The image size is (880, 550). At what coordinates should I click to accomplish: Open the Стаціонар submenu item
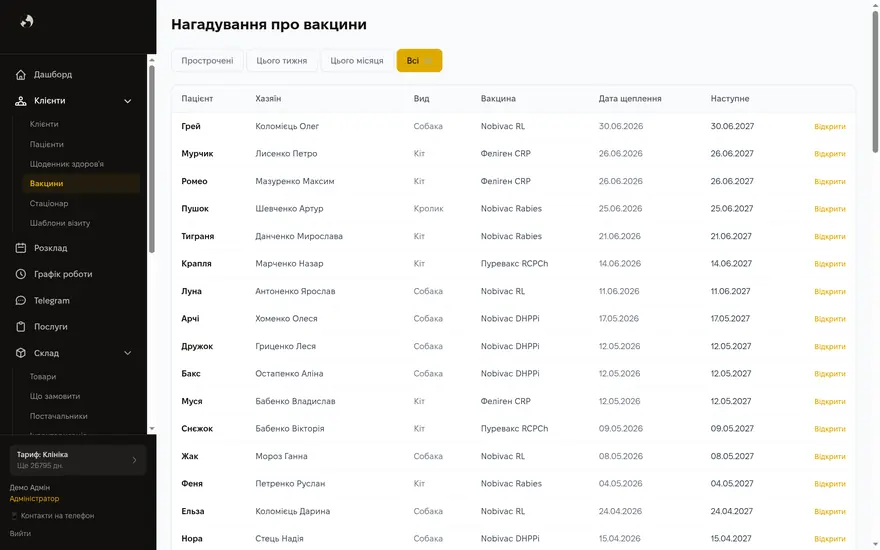click(49, 203)
